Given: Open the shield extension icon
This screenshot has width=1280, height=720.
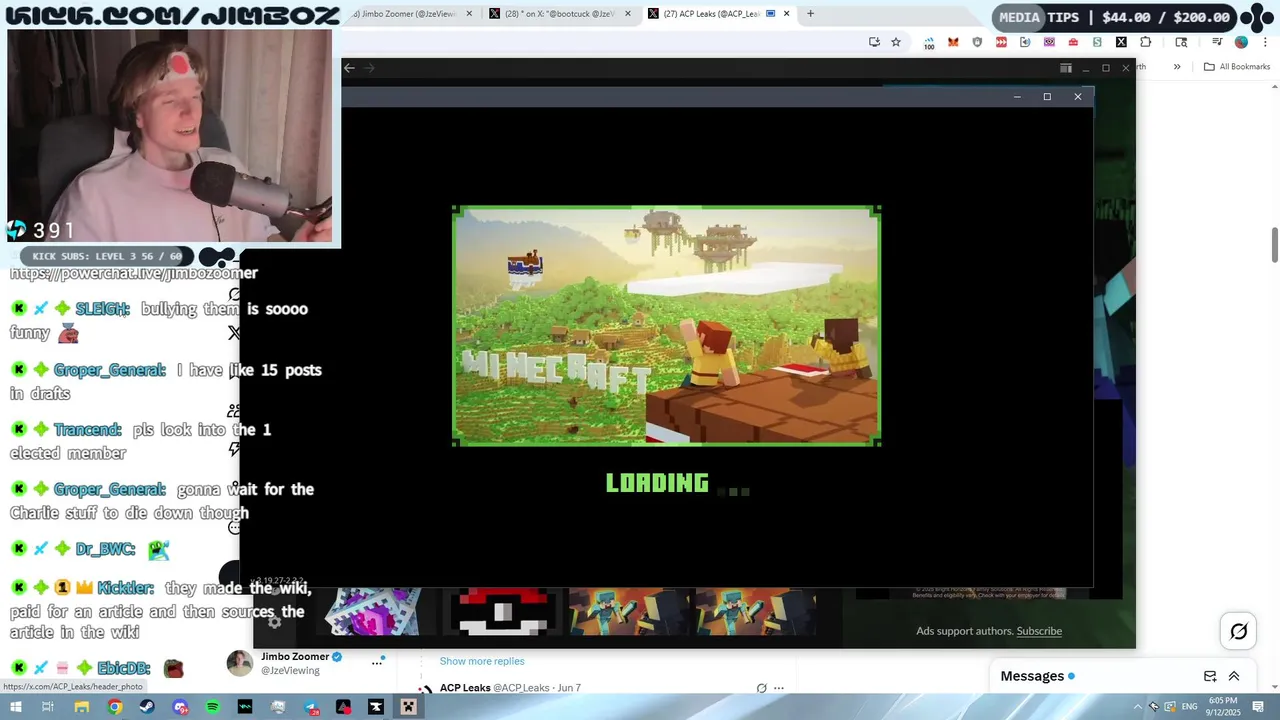Looking at the screenshot, I should (x=977, y=42).
